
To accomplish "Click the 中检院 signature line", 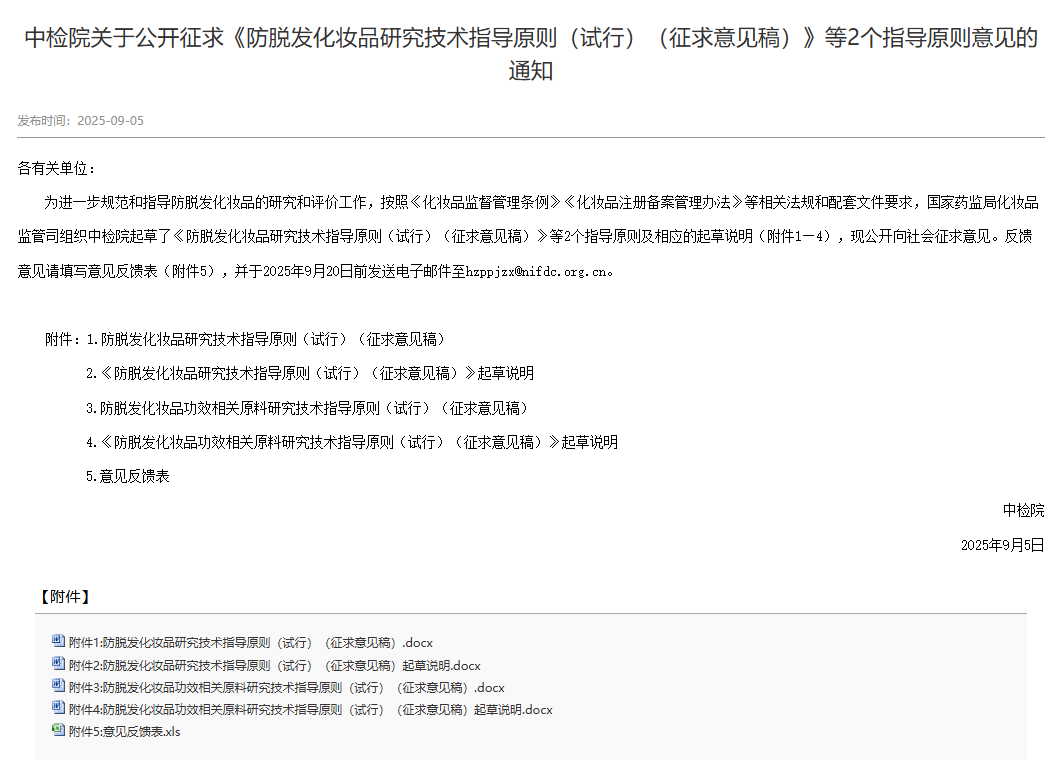I will tap(1023, 510).
